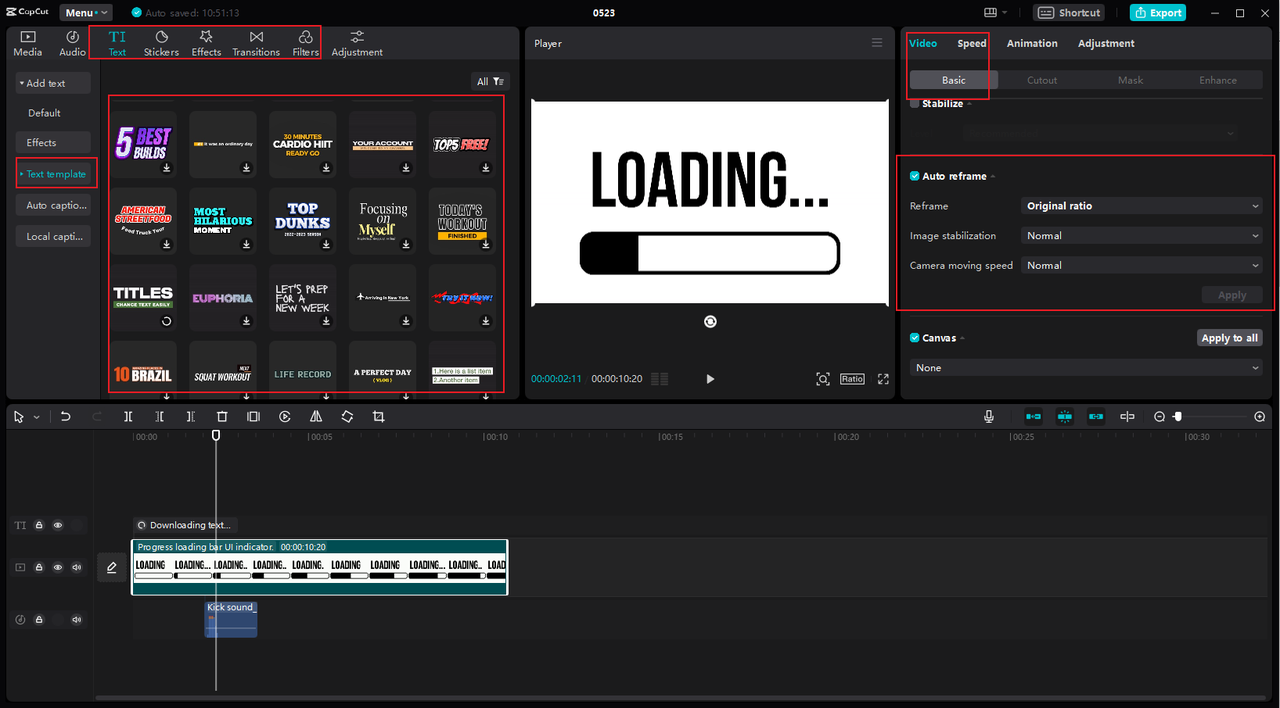Open the Menu dropdown
The image size is (1280, 708).
(x=88, y=13)
